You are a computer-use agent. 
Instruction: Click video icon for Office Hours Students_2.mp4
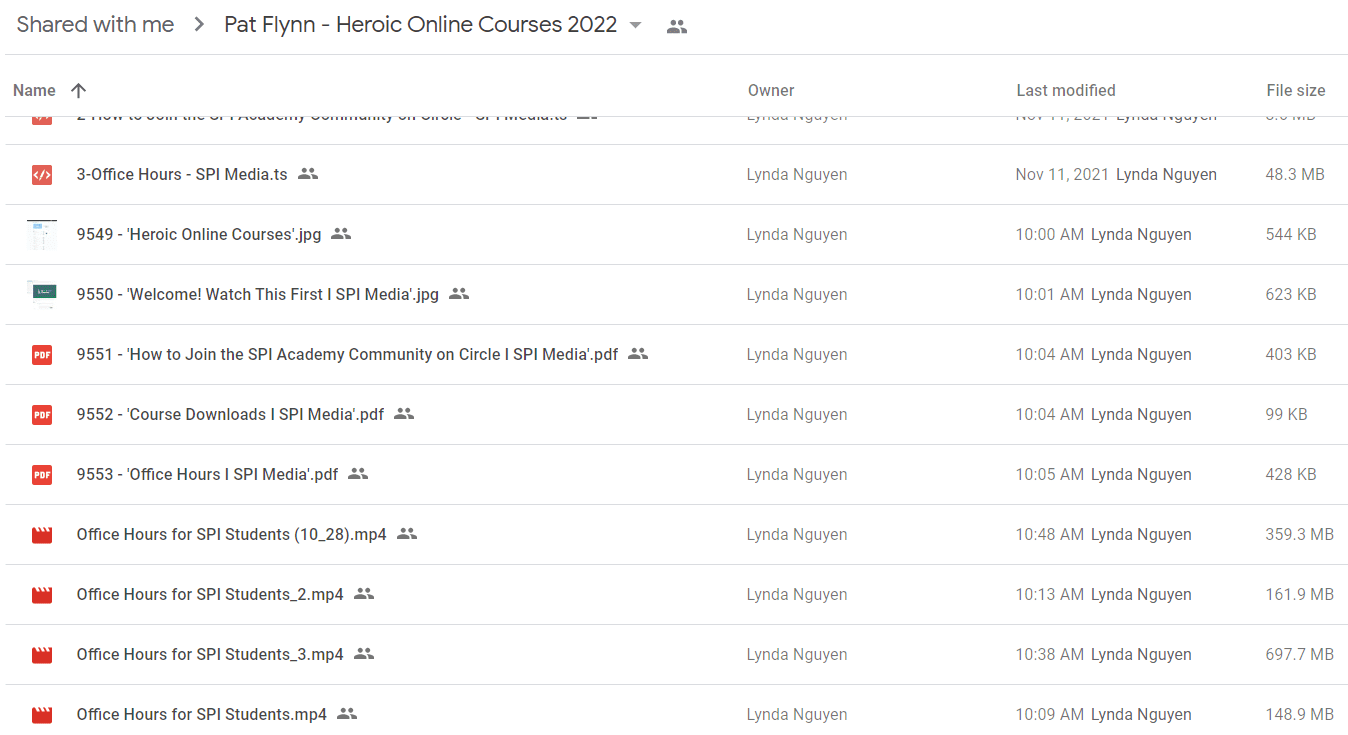(x=41, y=594)
